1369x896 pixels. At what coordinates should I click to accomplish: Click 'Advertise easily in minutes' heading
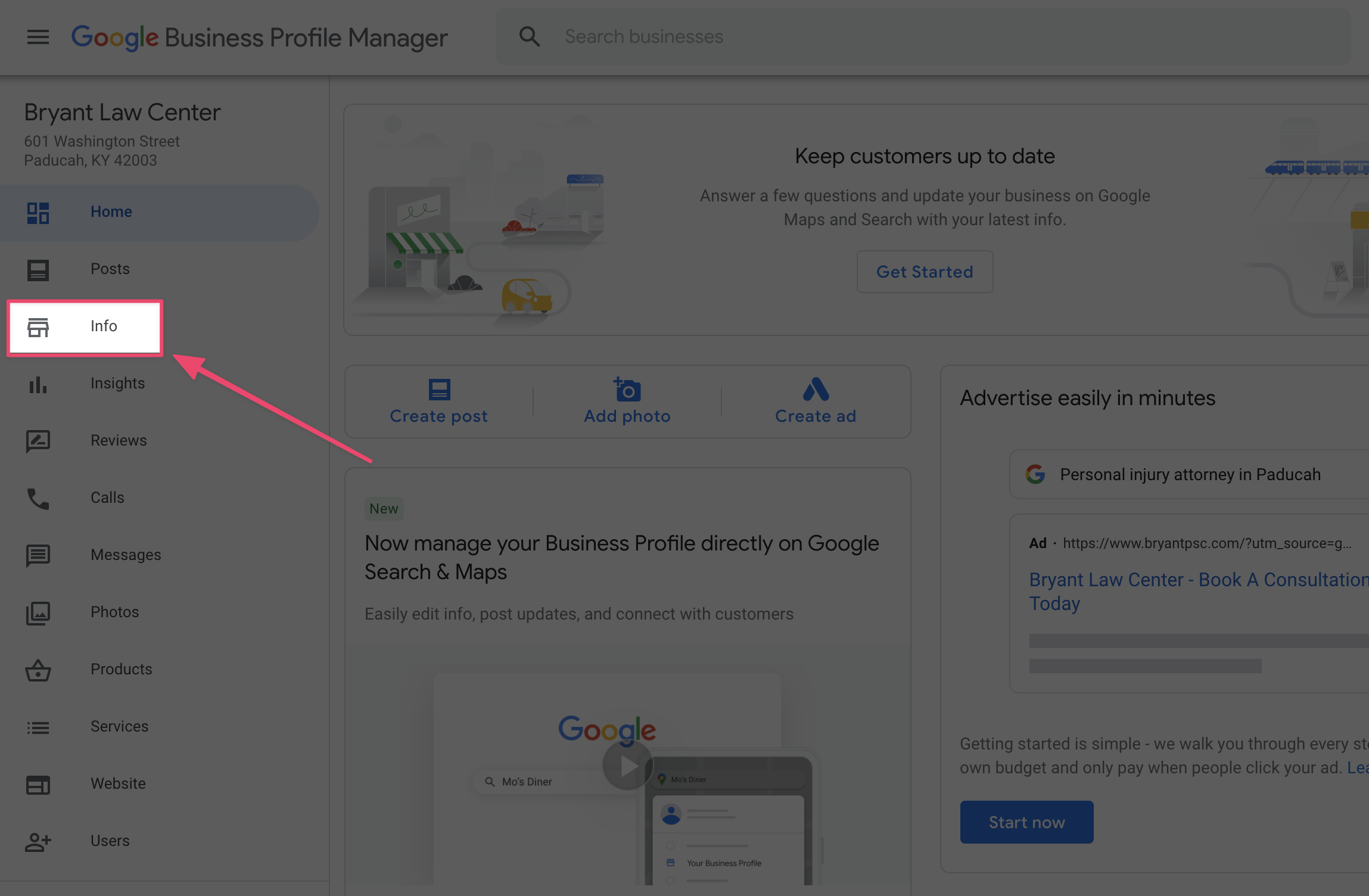point(1087,398)
